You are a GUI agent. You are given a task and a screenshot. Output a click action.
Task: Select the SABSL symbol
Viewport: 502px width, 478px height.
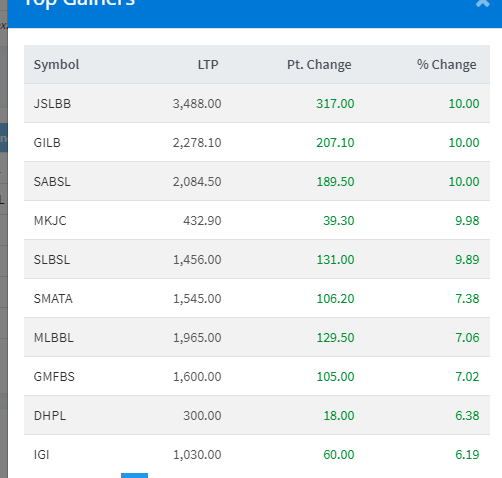pos(52,182)
